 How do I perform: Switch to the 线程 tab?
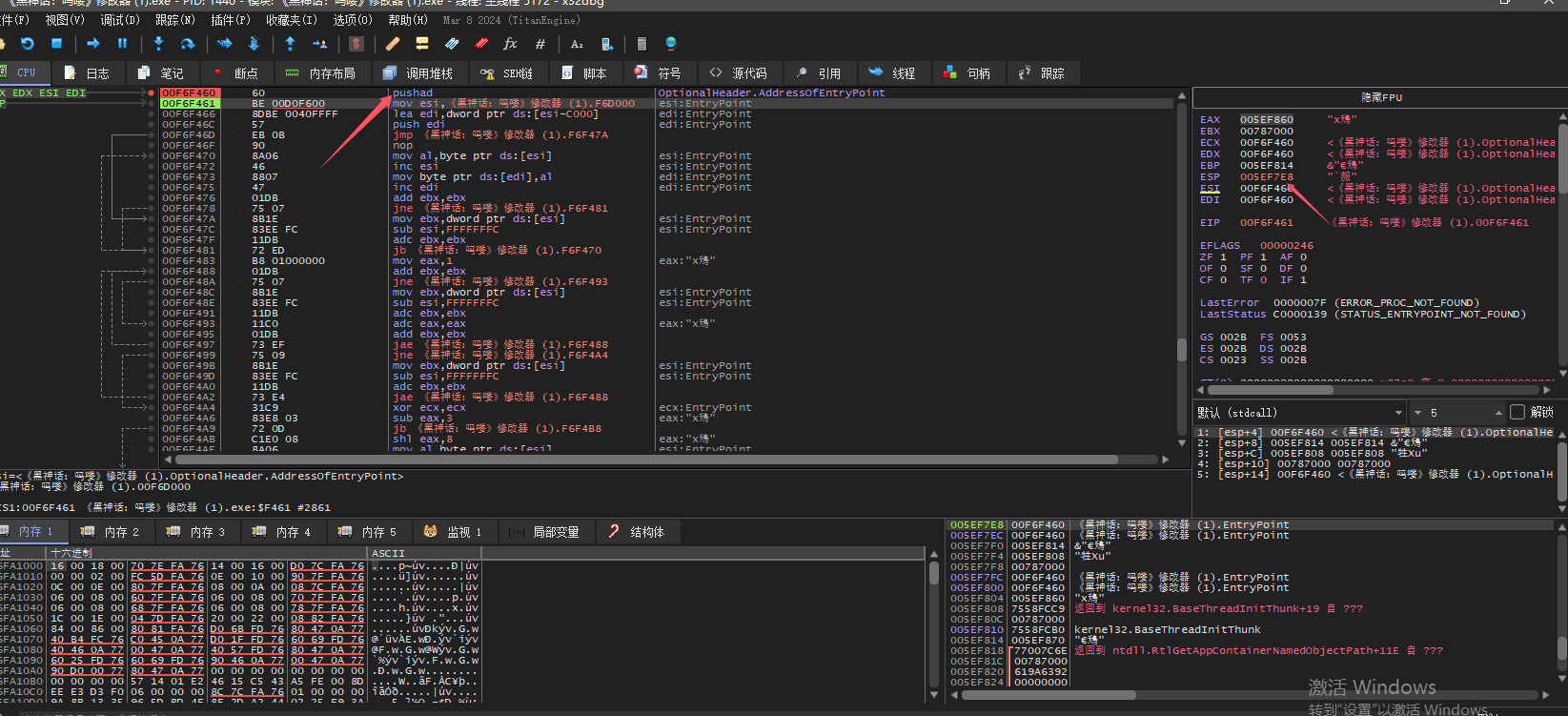pyautogui.click(x=893, y=73)
